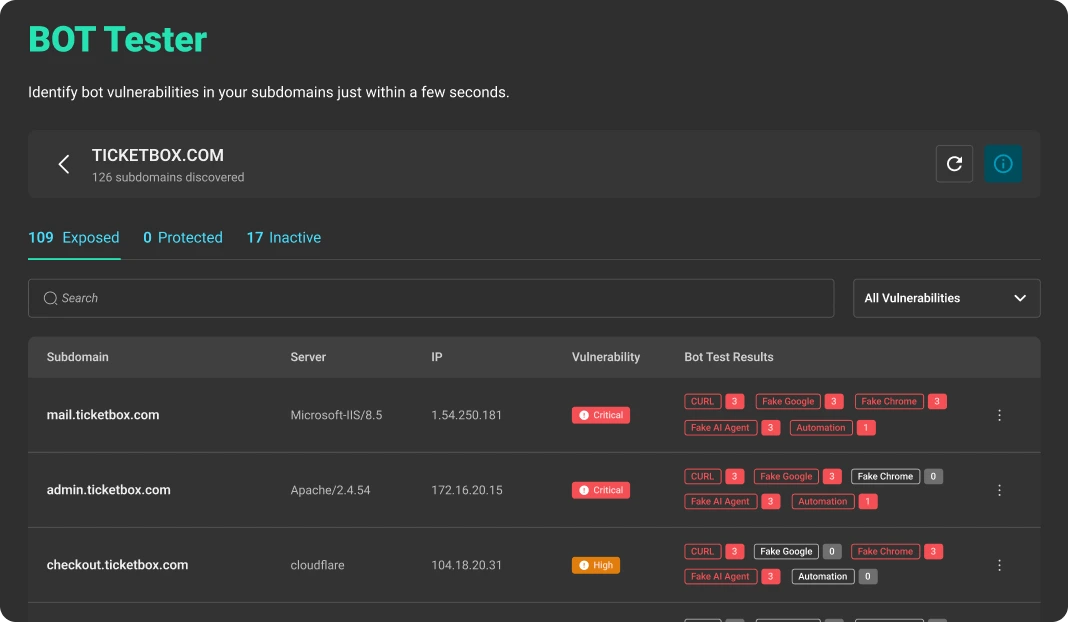Click Fake Chrome tag in admin.ticketbox.com row
Screen dimensions: 1068x622
885,477
